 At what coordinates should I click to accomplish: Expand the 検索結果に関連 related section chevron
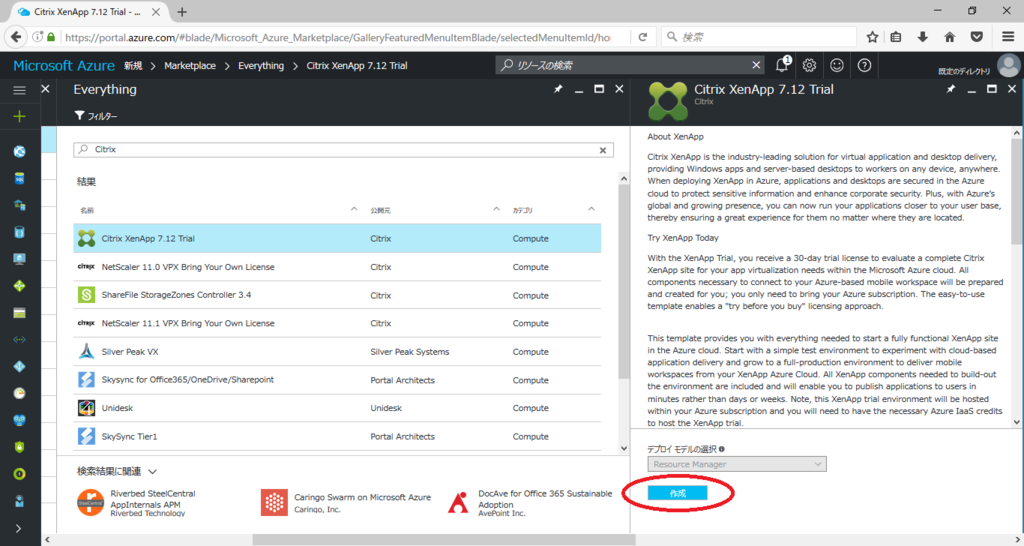[x=152, y=472]
